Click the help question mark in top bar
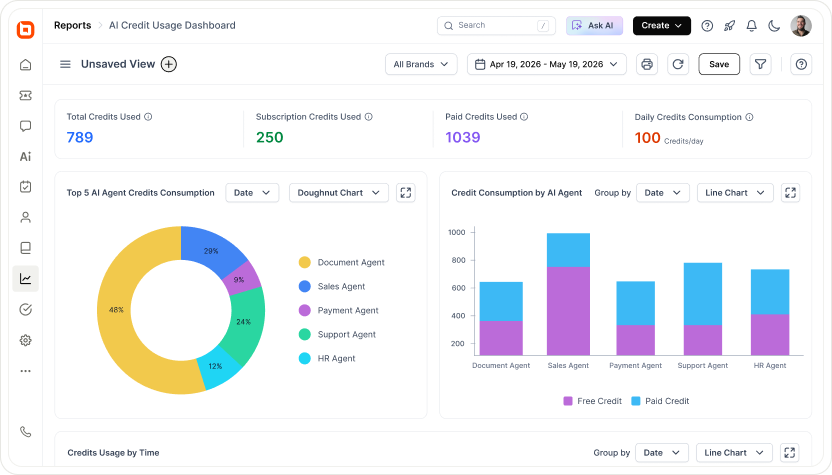 pyautogui.click(x=707, y=25)
